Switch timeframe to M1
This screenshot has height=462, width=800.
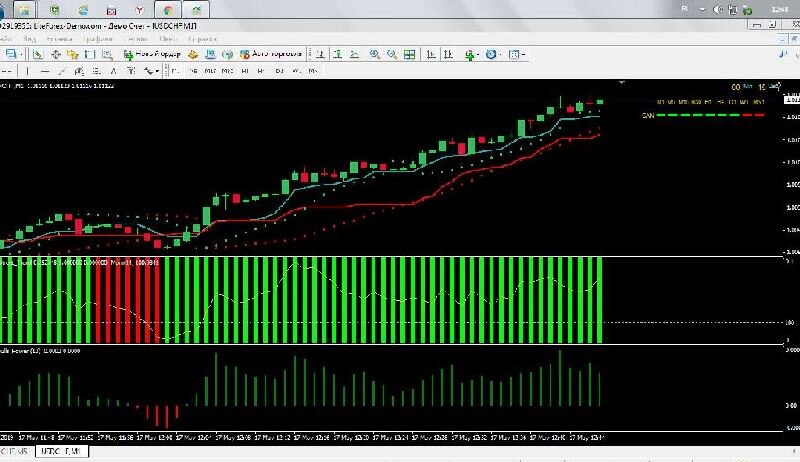175,71
